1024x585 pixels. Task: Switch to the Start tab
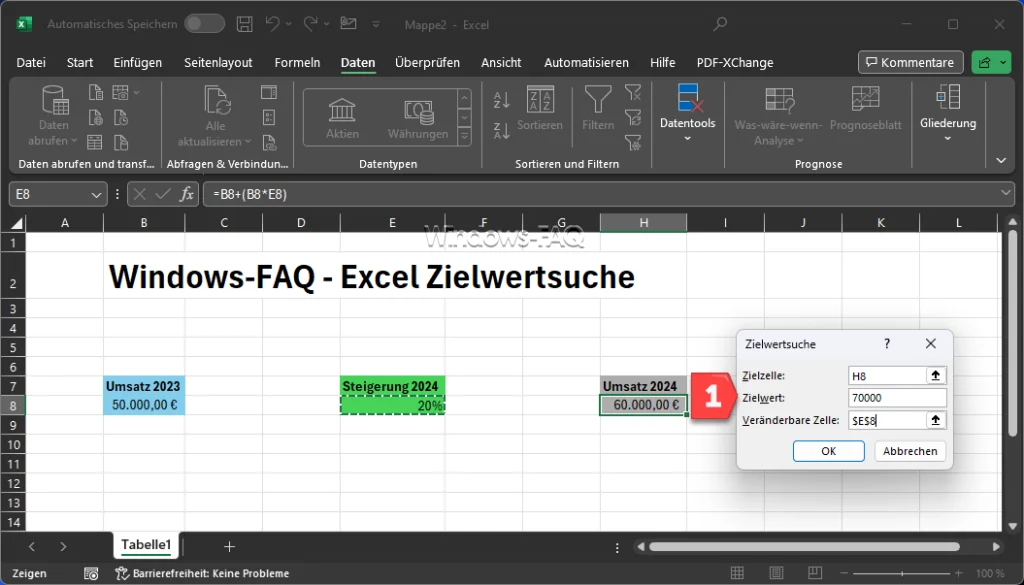80,63
